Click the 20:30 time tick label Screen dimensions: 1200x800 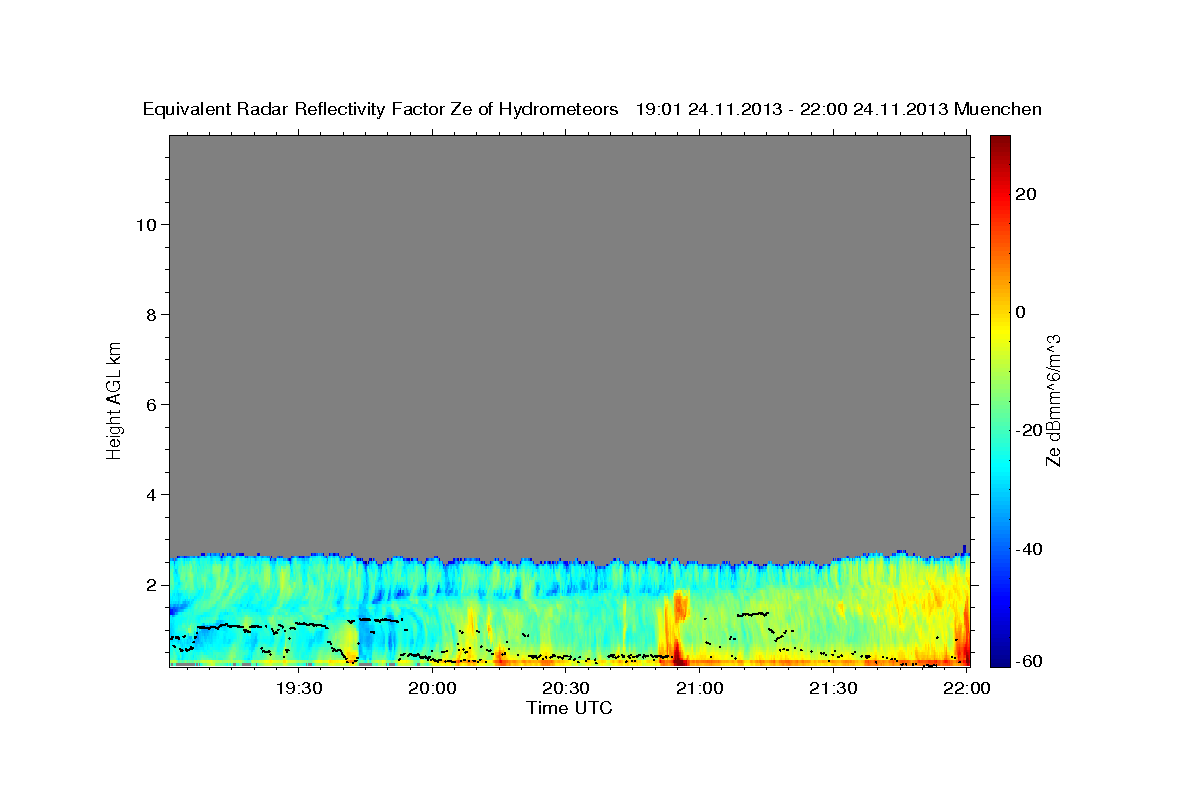565,688
